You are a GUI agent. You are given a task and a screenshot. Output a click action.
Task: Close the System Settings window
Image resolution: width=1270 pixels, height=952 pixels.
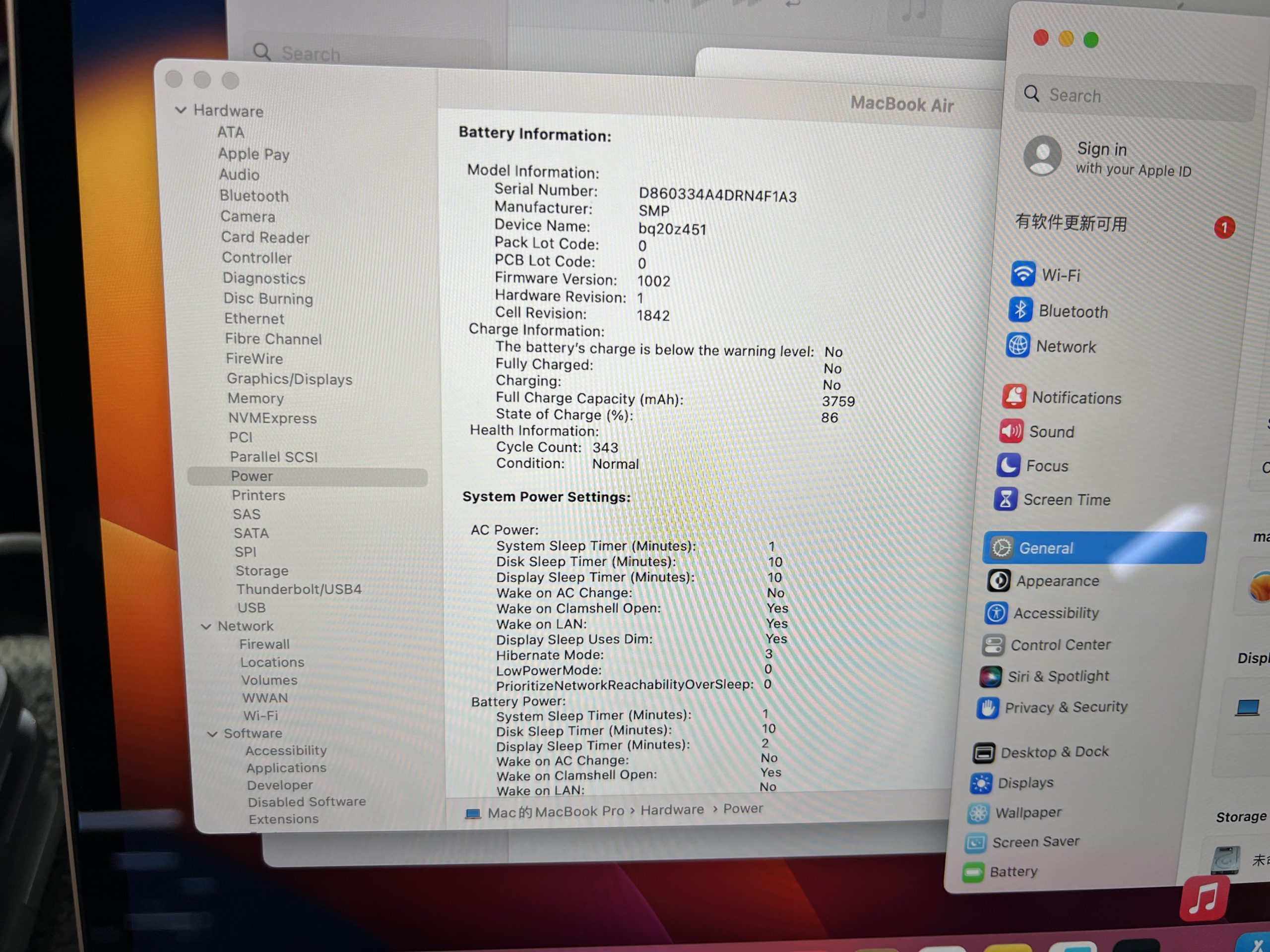coord(1041,38)
